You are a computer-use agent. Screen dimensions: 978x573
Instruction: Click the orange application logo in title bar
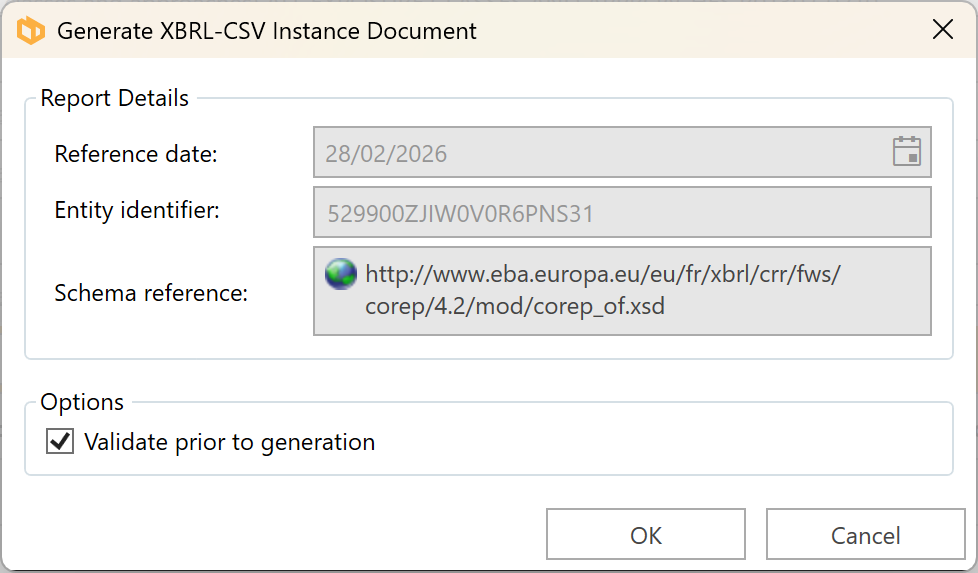tap(31, 31)
